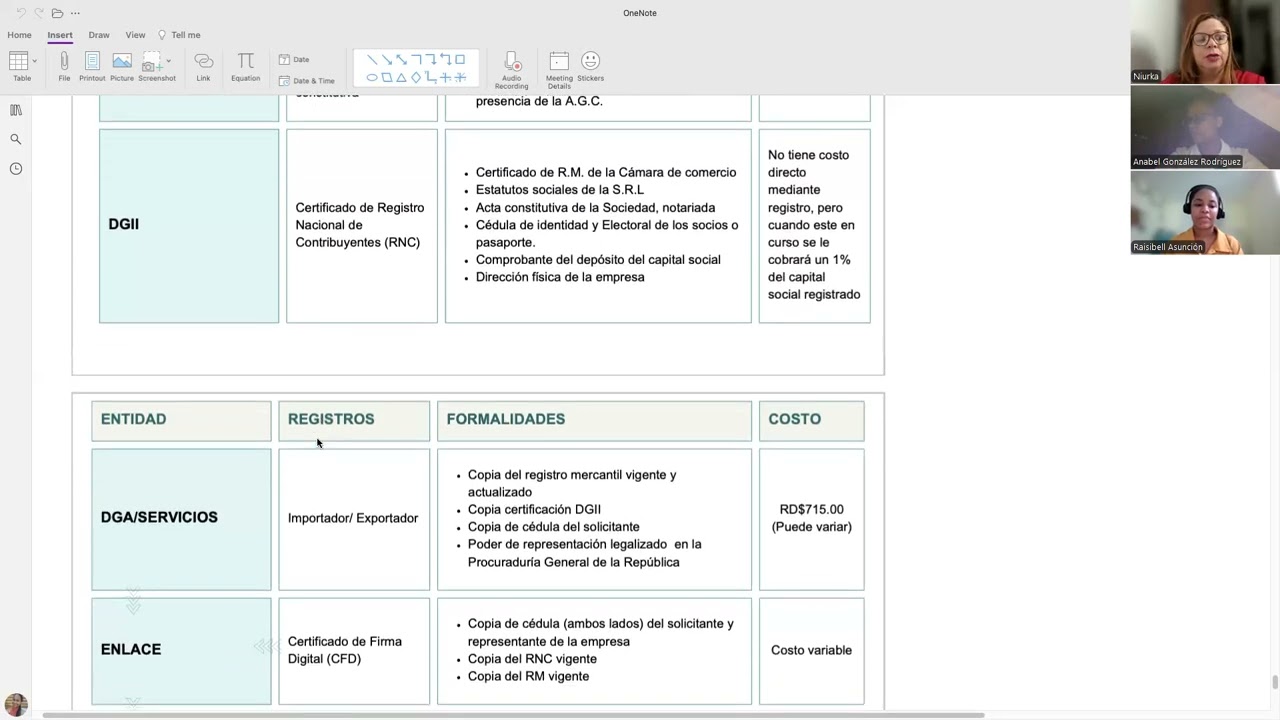Insert a file Printout
This screenshot has height=720, width=1280.
pyautogui.click(x=92, y=67)
